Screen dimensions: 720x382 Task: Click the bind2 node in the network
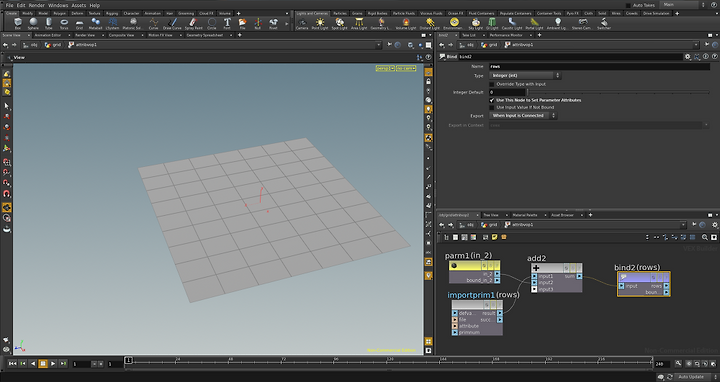644,284
